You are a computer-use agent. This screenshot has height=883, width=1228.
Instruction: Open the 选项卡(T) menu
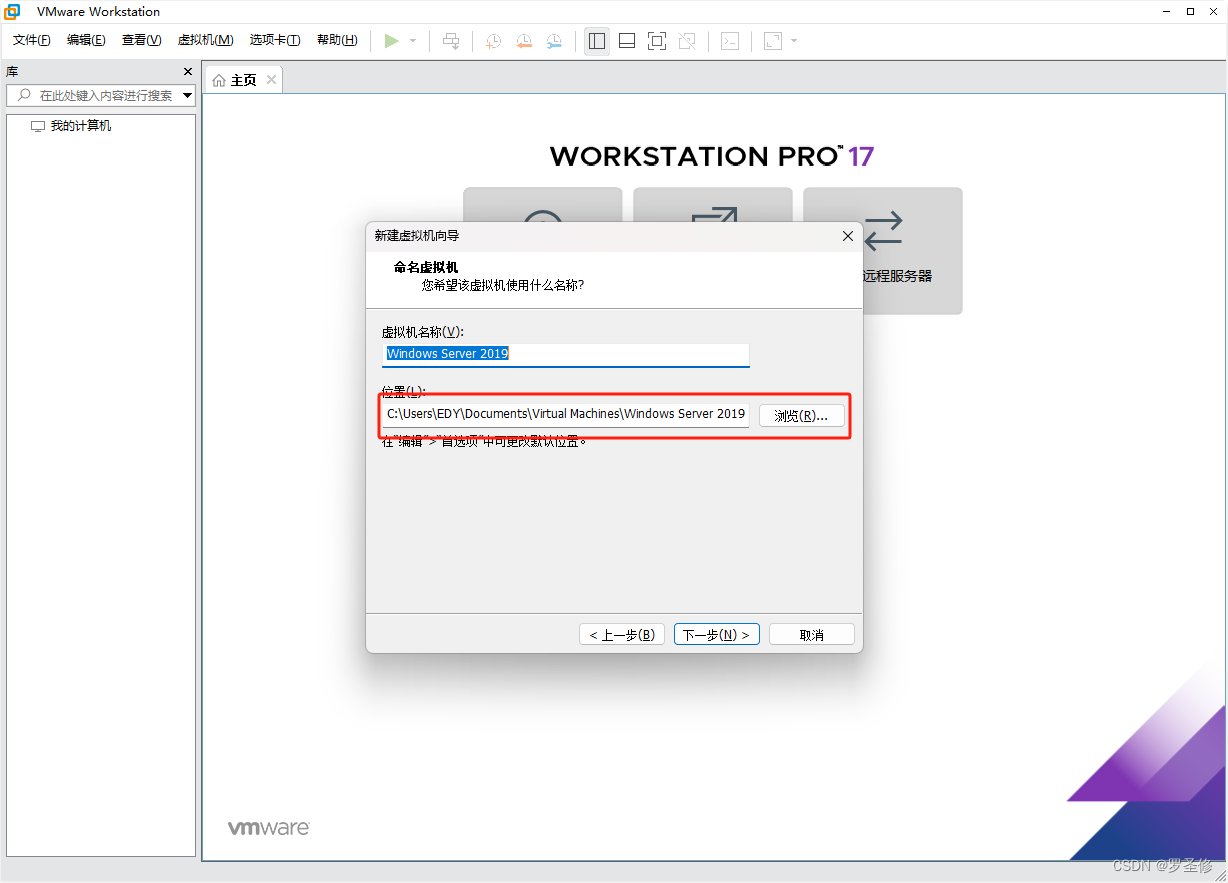275,40
